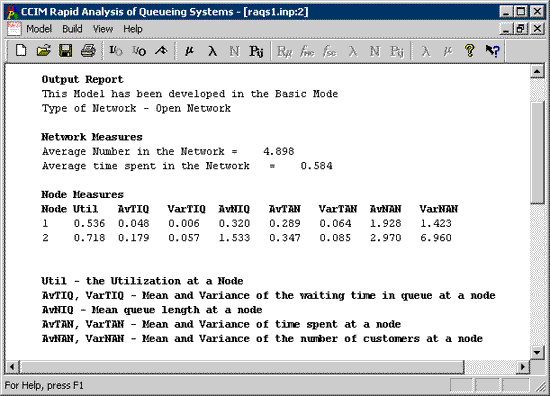Viewport: 550px width, 396px height.
Task: Click the arrow-shaped toolbar icon after the I/O icons
Action: (161, 51)
